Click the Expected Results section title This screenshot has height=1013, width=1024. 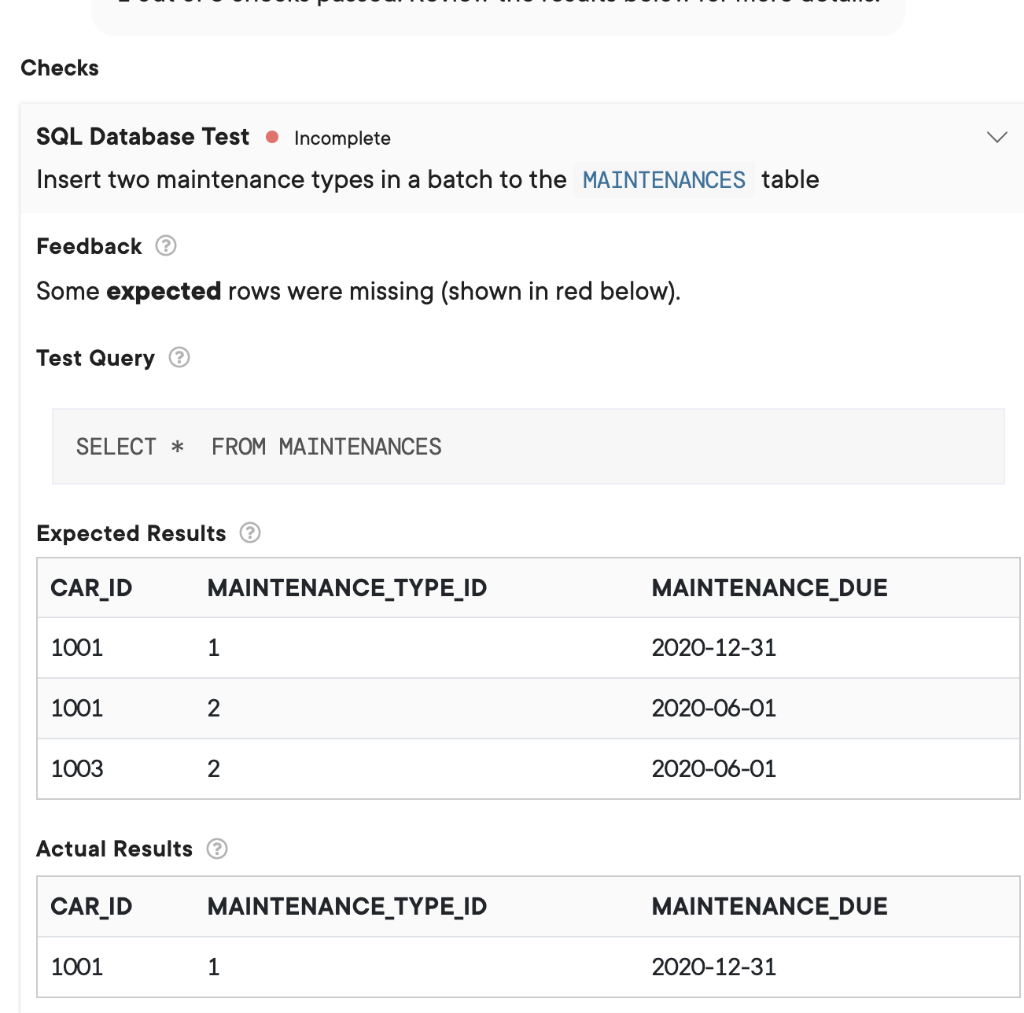(131, 533)
